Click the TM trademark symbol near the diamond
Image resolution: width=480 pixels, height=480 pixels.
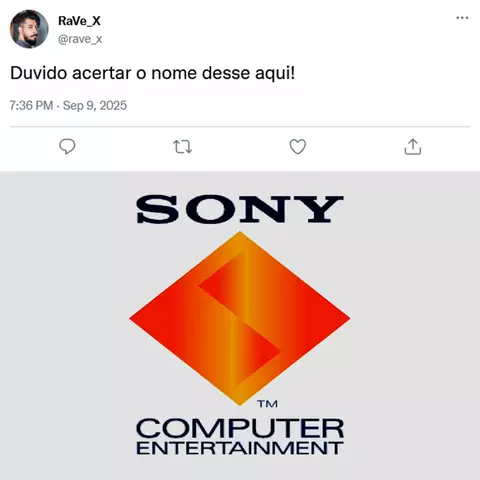click(x=267, y=404)
